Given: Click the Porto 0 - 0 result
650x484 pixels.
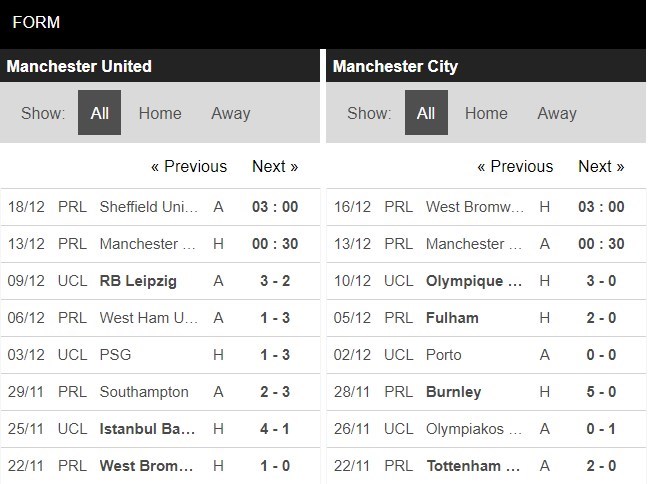Looking at the screenshot, I should coord(444,355).
